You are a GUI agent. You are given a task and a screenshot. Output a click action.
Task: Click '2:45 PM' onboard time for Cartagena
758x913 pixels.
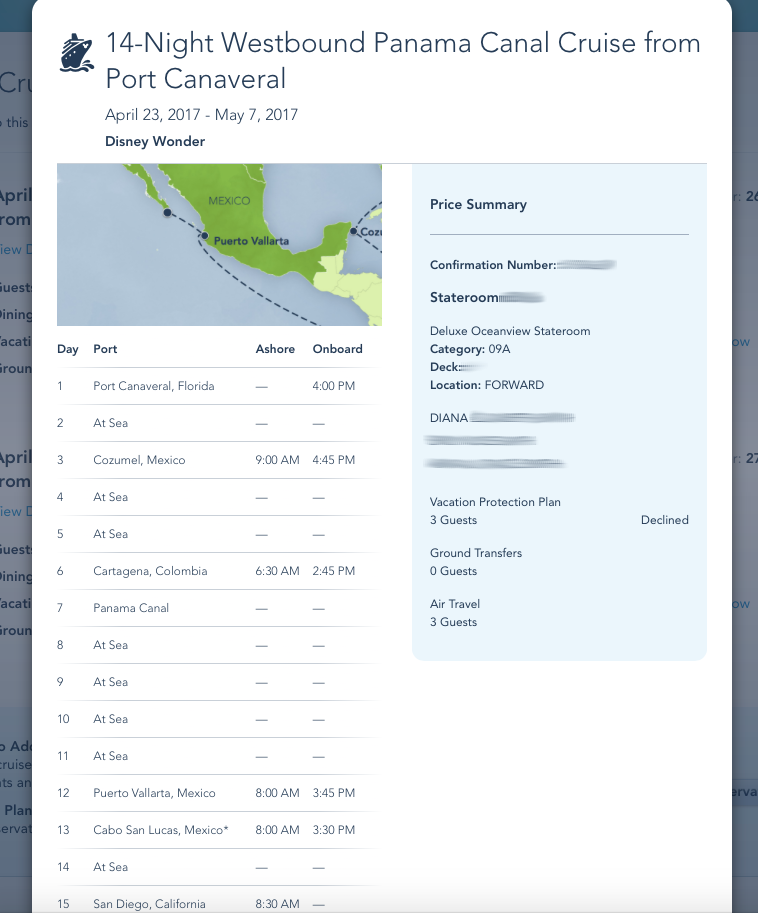coord(334,571)
